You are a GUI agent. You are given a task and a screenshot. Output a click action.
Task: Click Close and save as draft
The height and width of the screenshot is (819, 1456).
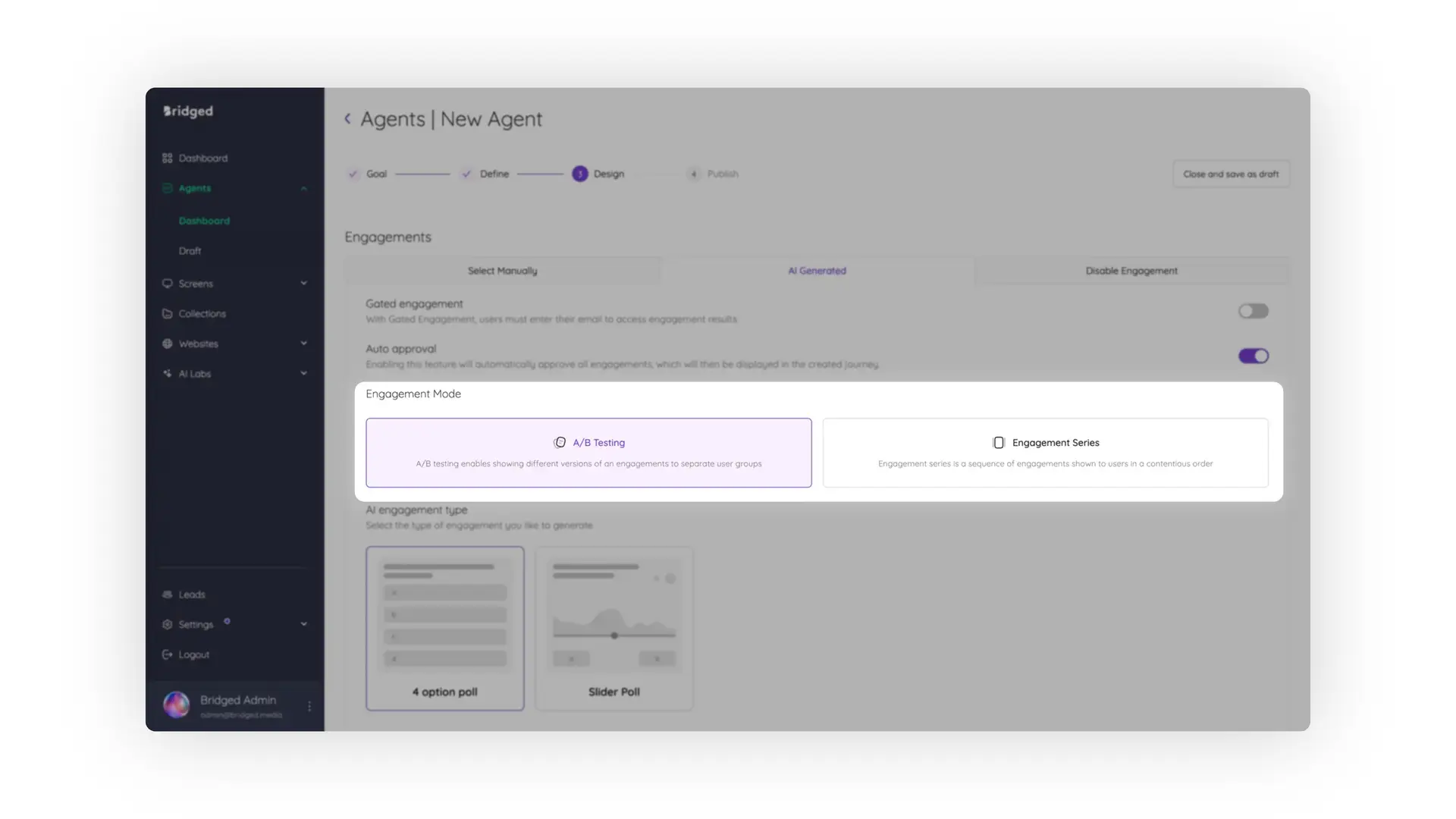click(1231, 174)
